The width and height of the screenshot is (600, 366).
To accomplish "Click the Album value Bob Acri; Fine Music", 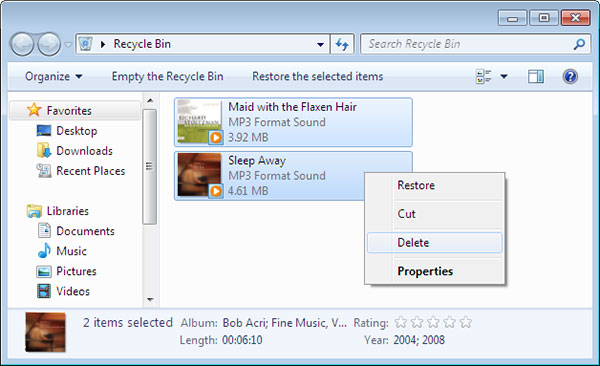I will tap(285, 323).
